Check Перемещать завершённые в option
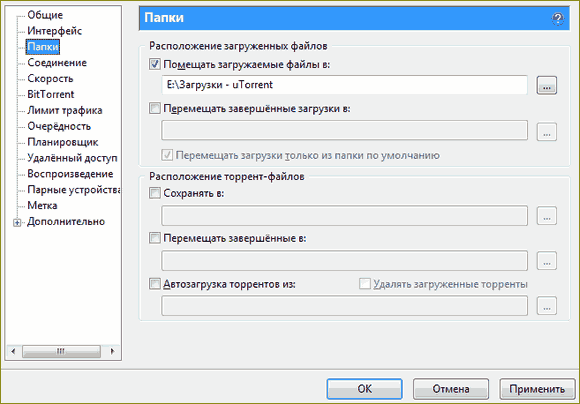This screenshot has height=404, width=580. [155, 238]
